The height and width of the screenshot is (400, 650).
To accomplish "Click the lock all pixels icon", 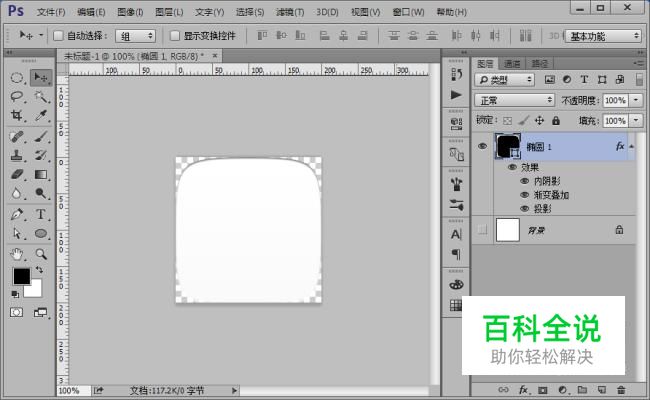I will tap(556, 120).
